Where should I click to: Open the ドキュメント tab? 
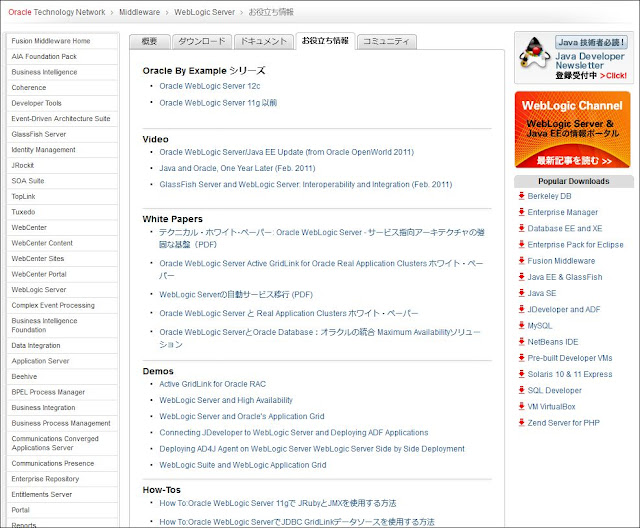264,41
